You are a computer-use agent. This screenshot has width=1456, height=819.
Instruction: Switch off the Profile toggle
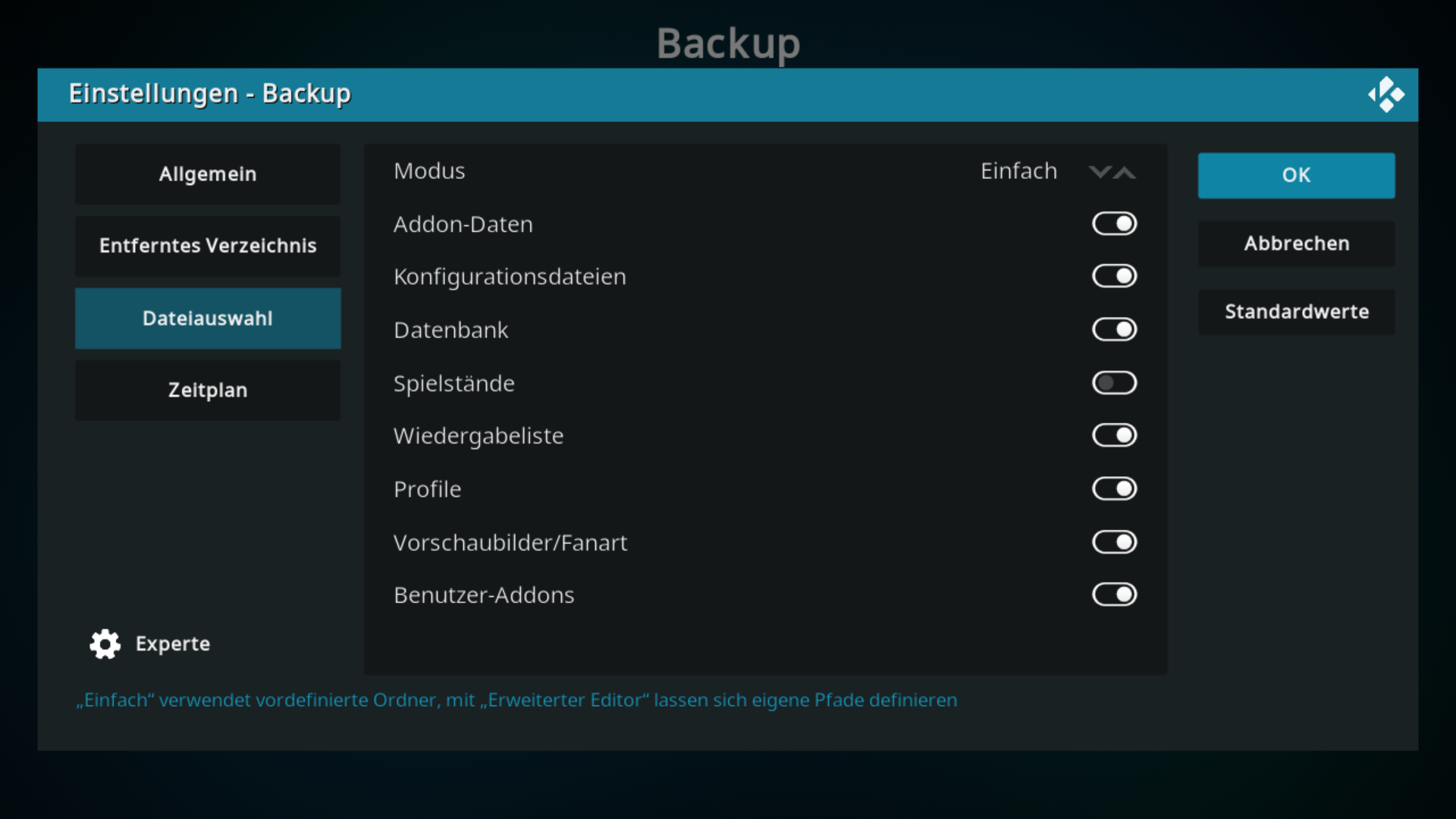point(1114,488)
